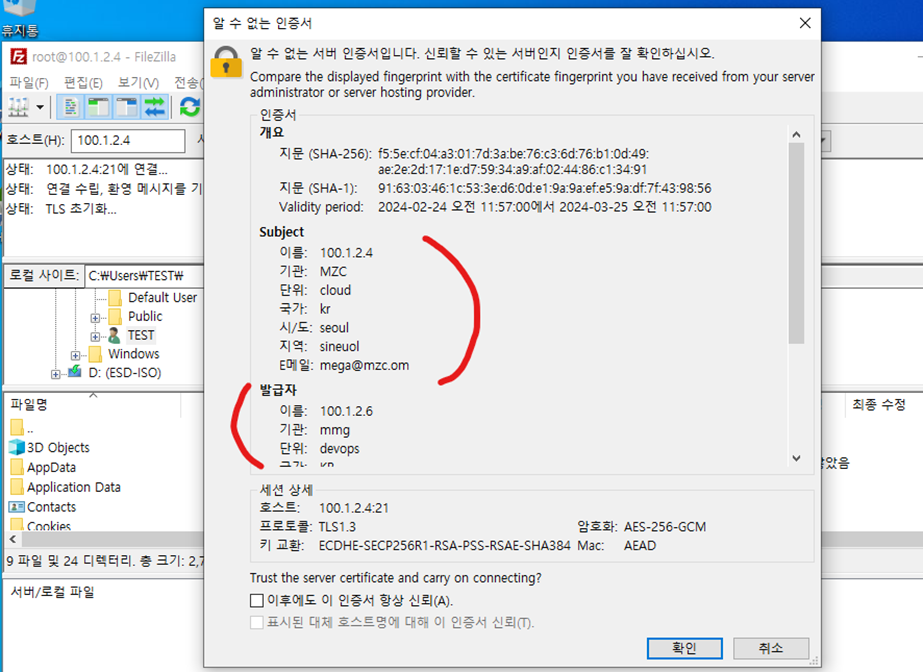Click the 로컬 사이트 path field

click(145, 276)
